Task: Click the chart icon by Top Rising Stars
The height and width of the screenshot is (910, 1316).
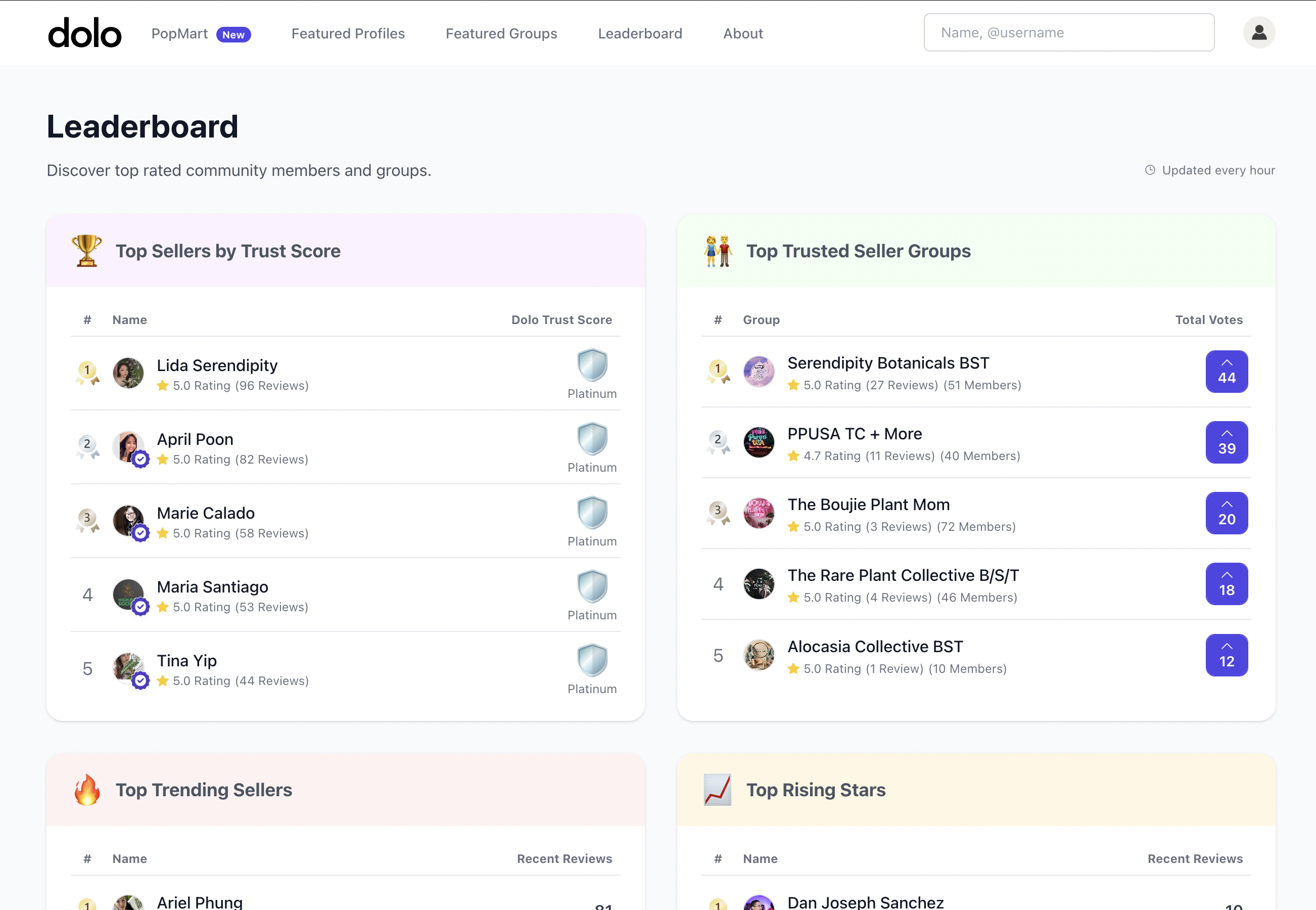Action: (717, 790)
